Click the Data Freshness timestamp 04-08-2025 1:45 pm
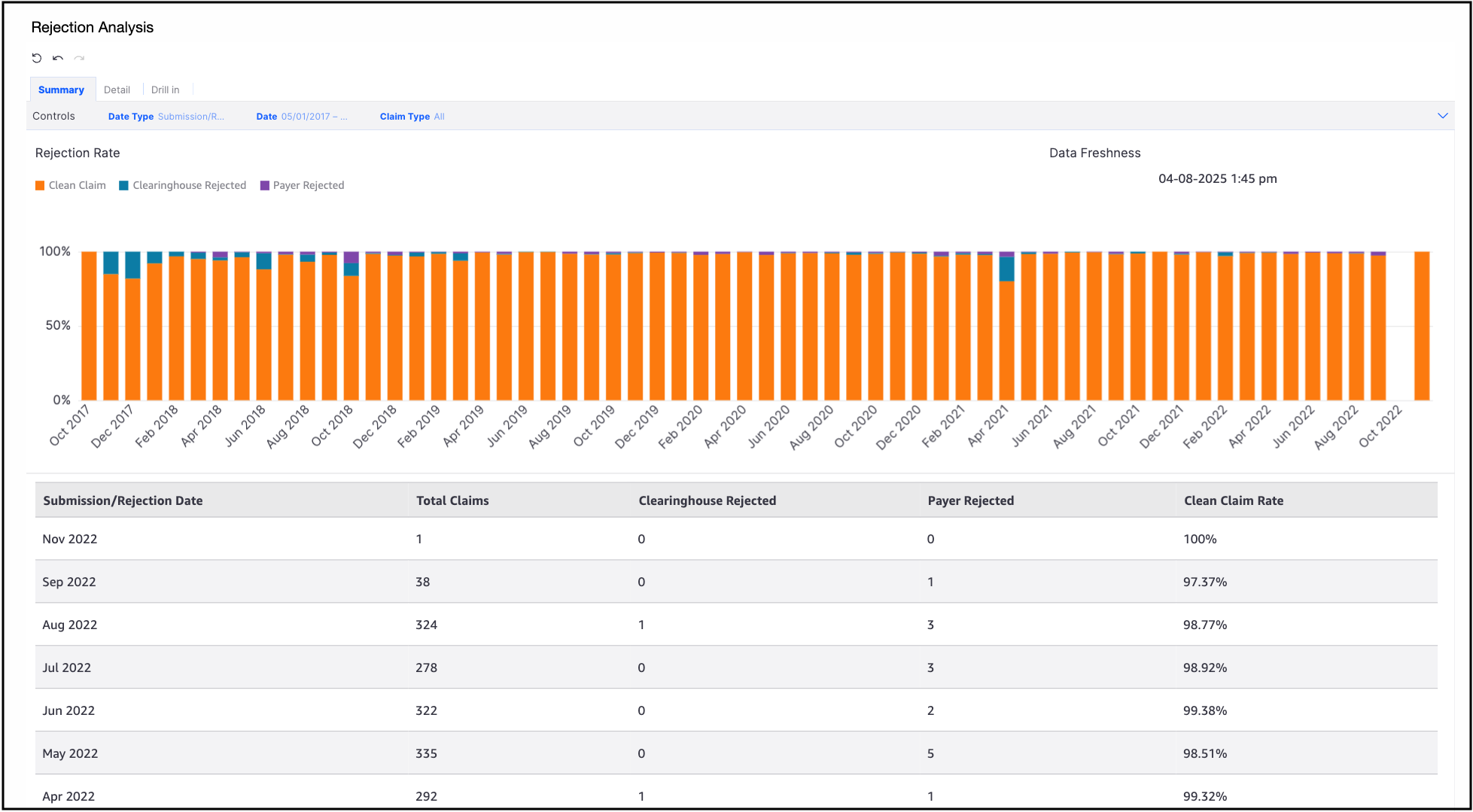This screenshot has width=1473, height=812. tap(1218, 178)
